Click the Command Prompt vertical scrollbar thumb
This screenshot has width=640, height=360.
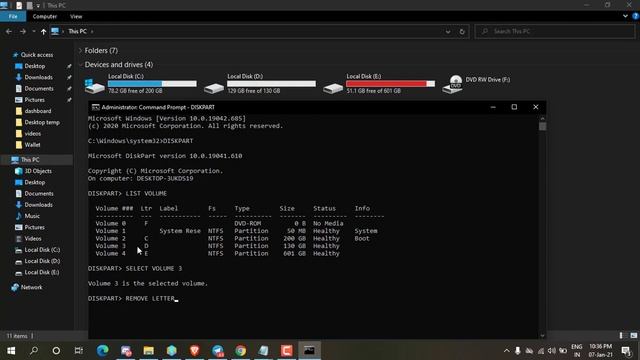pyautogui.click(x=542, y=127)
